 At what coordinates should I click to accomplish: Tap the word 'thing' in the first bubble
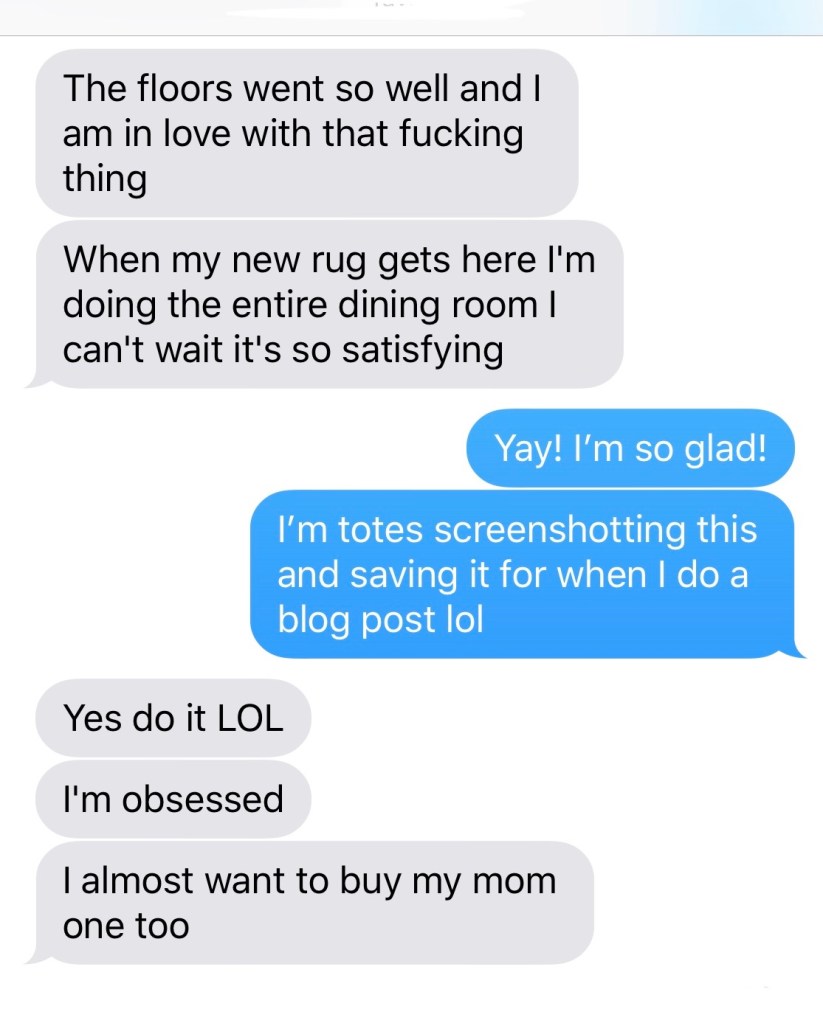pyautogui.click(x=104, y=179)
